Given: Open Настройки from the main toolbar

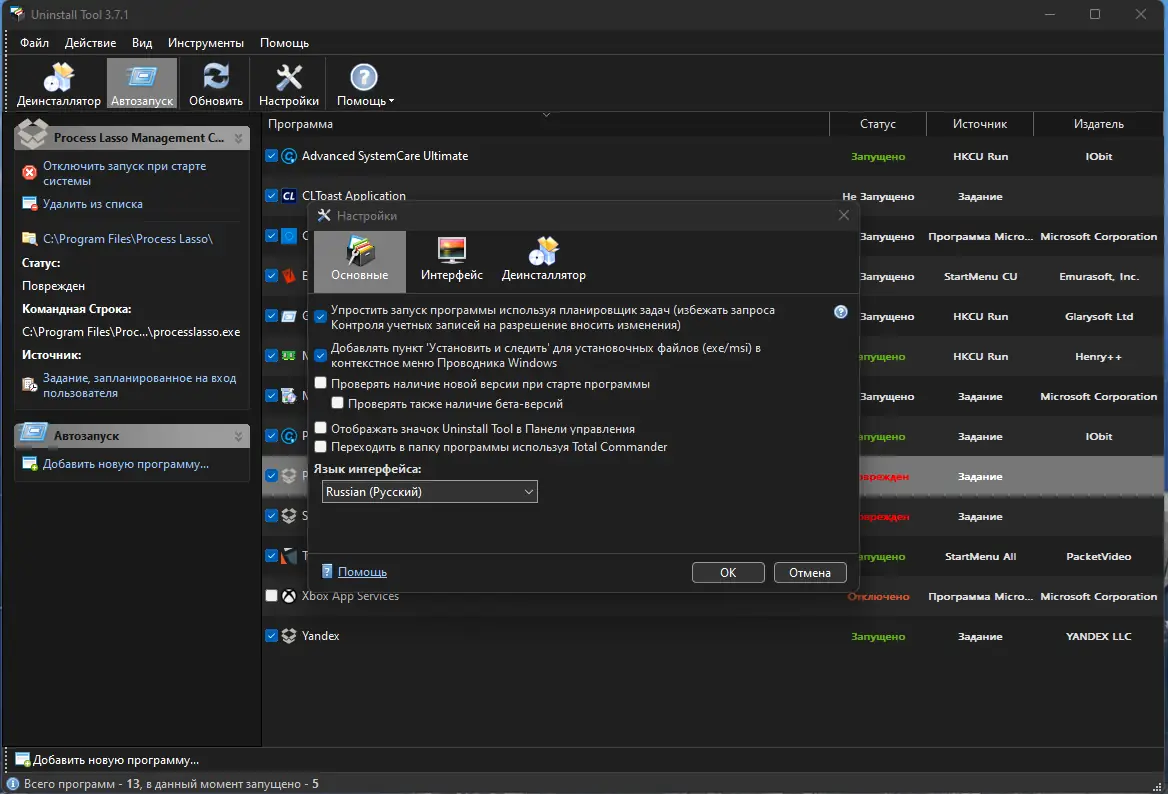Looking at the screenshot, I should point(288,84).
